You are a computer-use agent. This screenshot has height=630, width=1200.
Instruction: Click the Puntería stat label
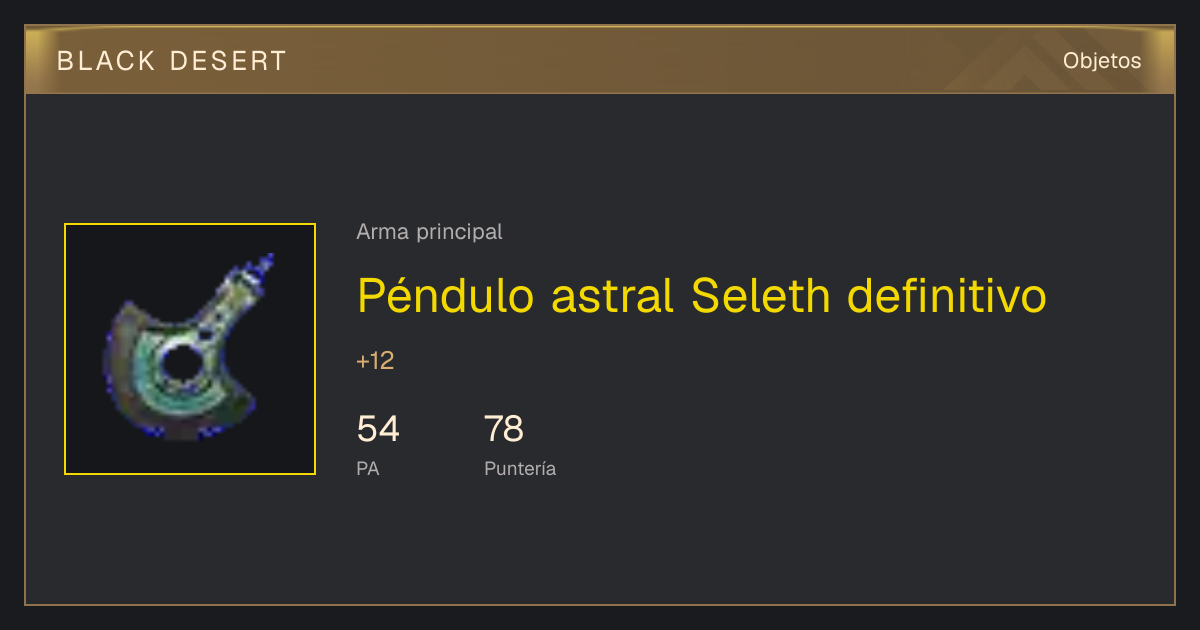point(520,468)
